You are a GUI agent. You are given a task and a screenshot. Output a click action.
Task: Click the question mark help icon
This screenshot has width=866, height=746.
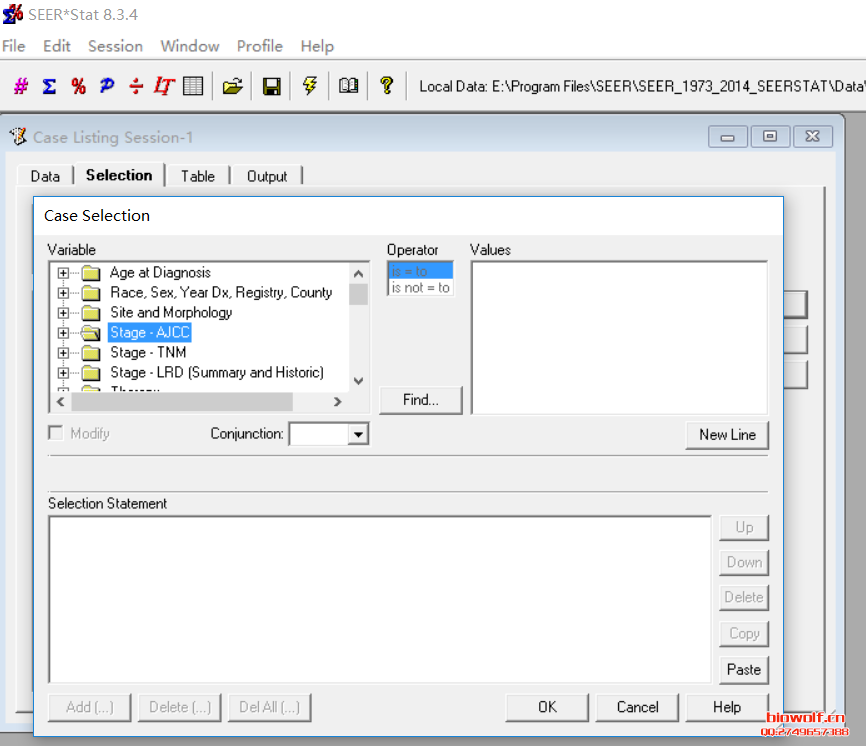click(x=387, y=86)
